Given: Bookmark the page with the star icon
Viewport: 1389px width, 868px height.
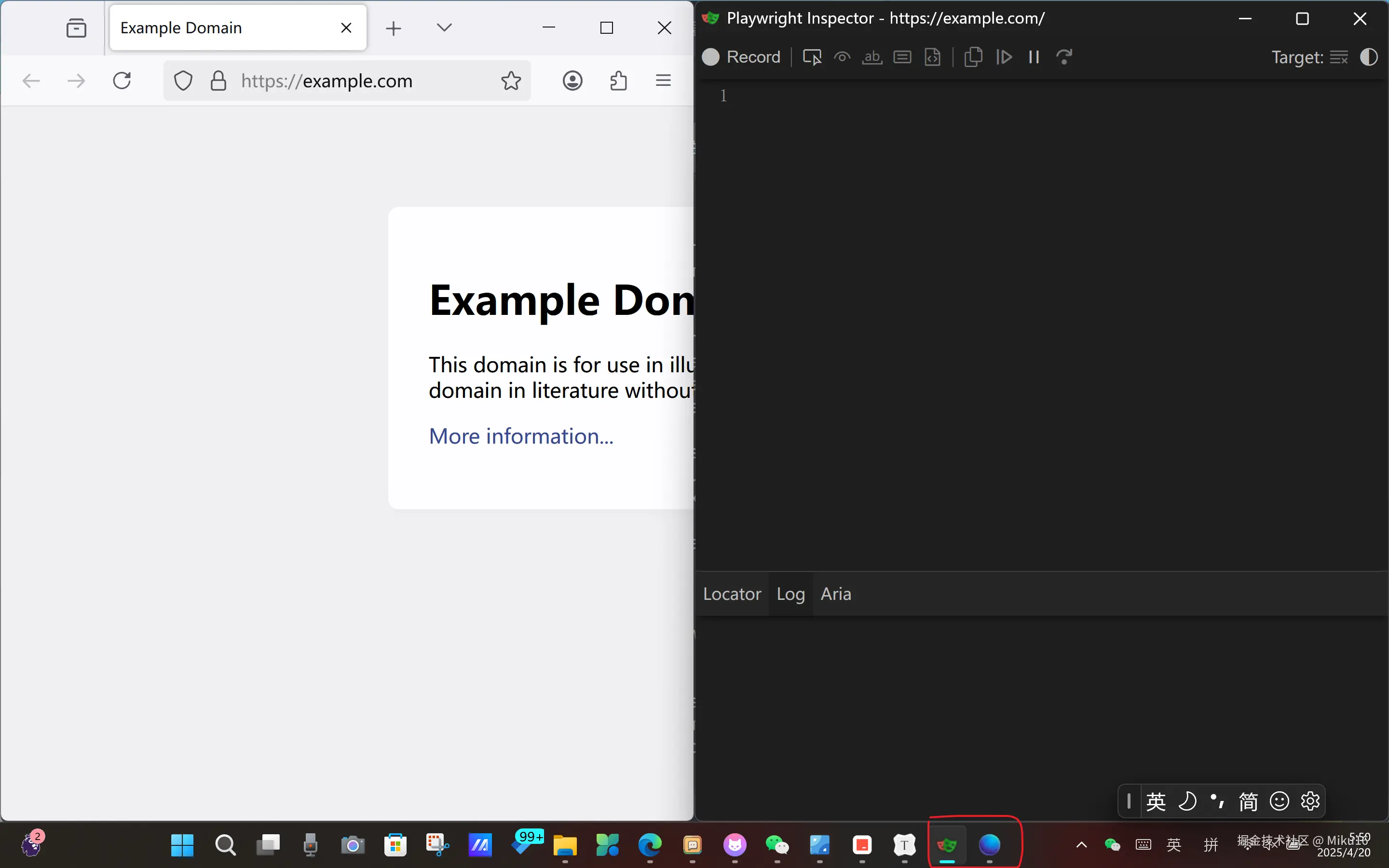Looking at the screenshot, I should (511, 81).
